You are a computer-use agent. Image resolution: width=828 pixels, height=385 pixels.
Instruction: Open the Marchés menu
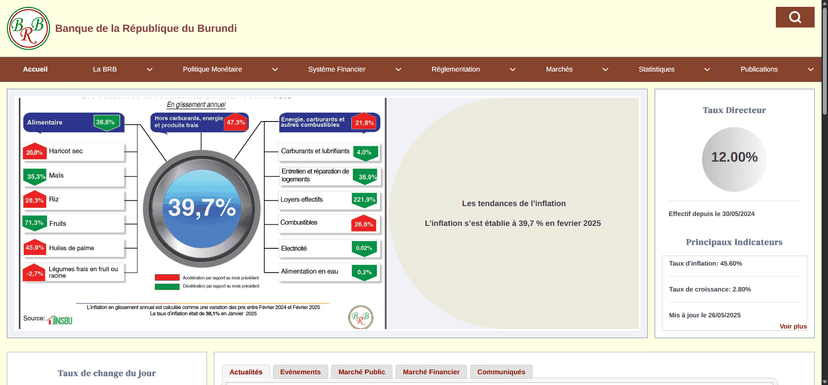click(x=559, y=69)
